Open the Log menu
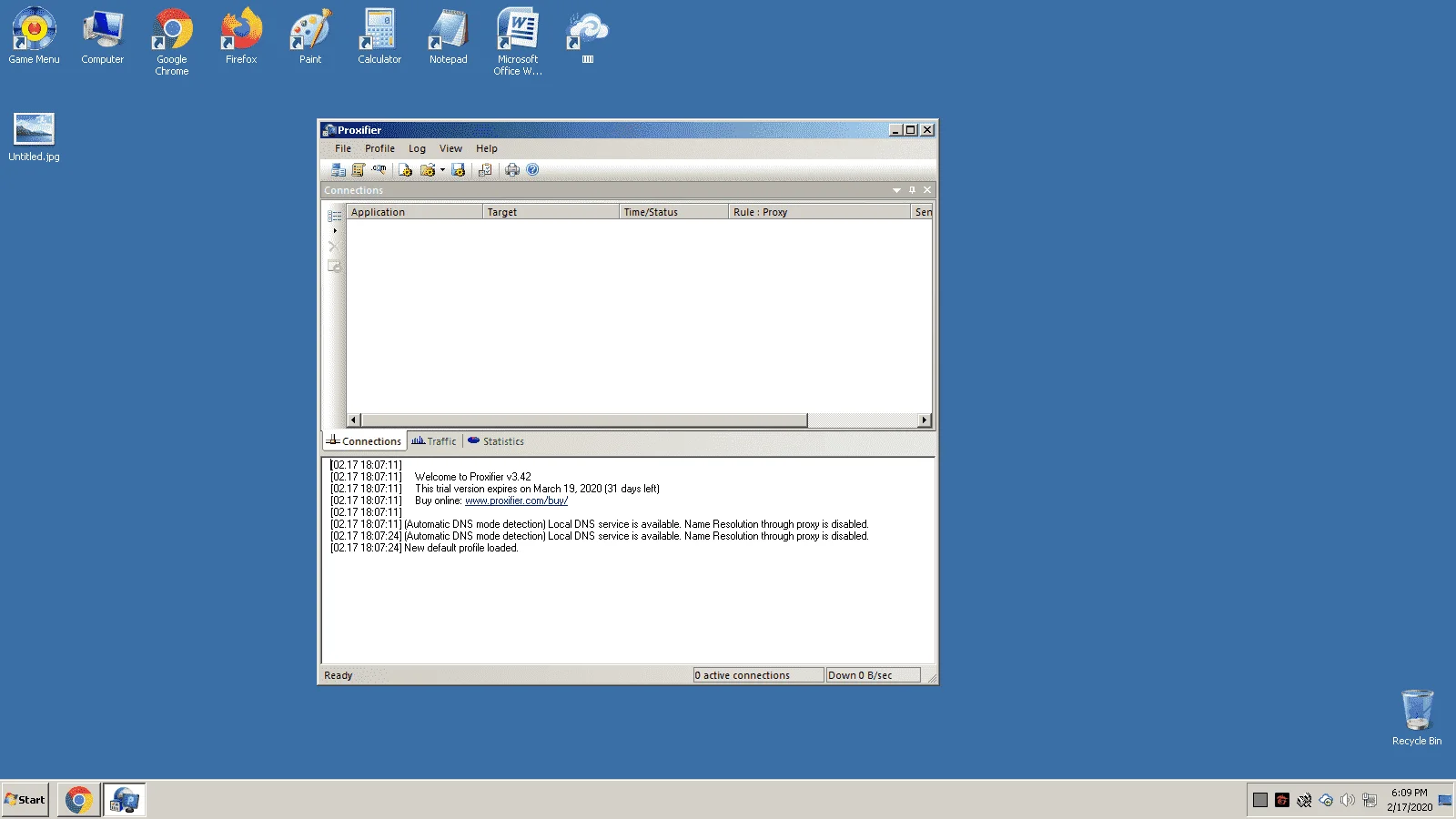 (417, 148)
